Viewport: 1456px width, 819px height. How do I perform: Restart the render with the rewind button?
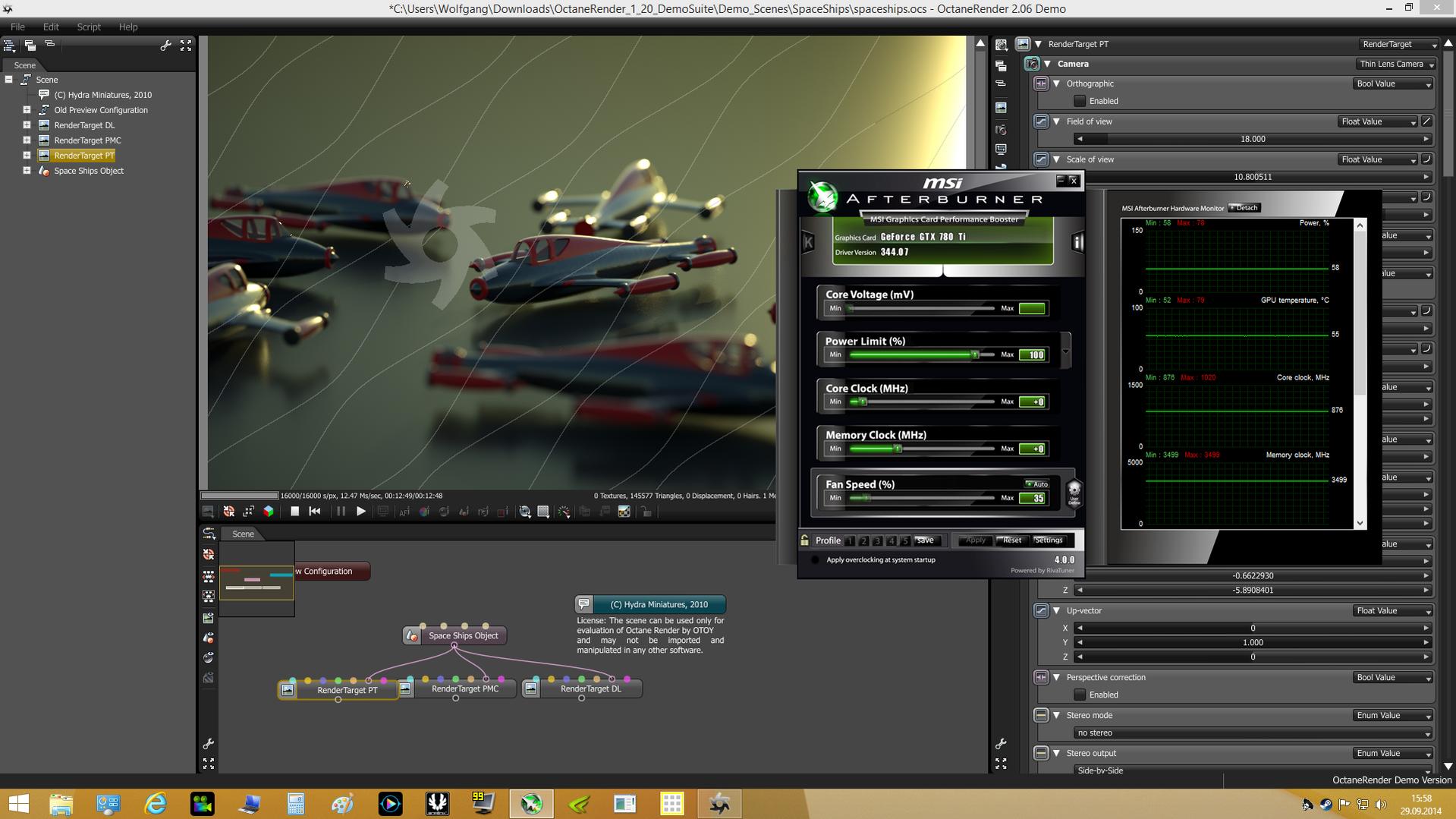pyautogui.click(x=315, y=512)
